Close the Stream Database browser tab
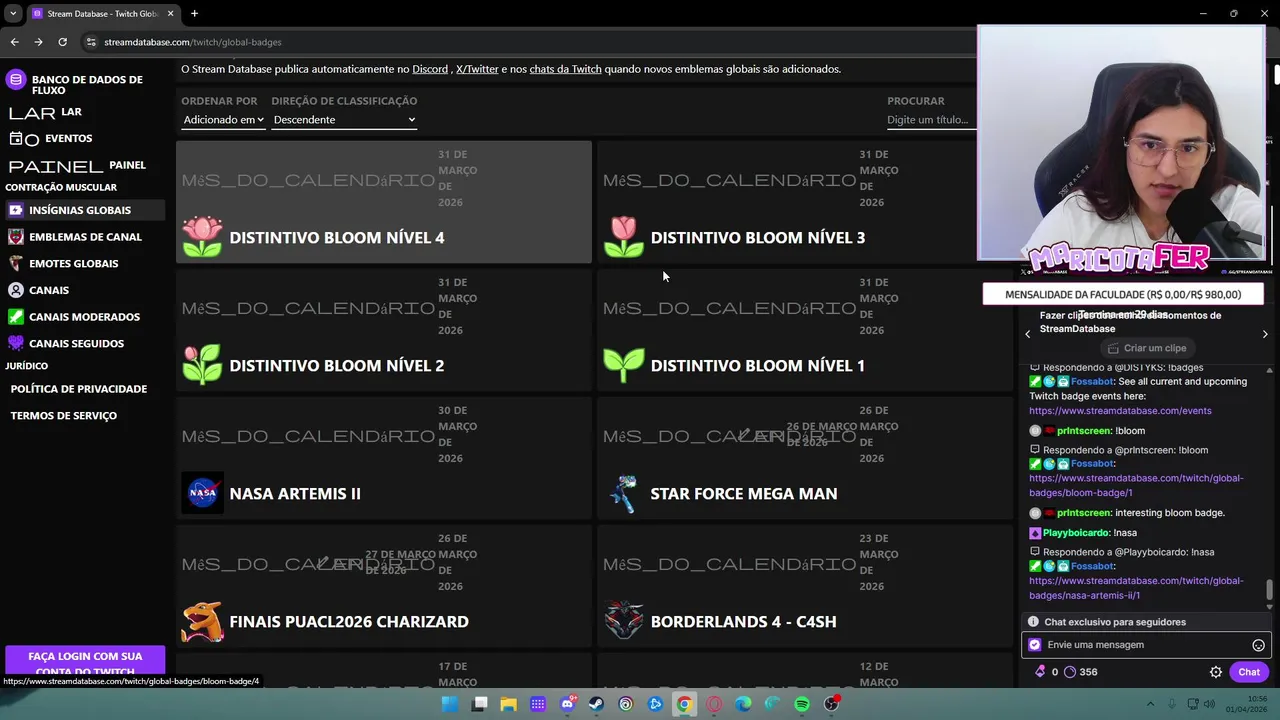 pos(170,13)
